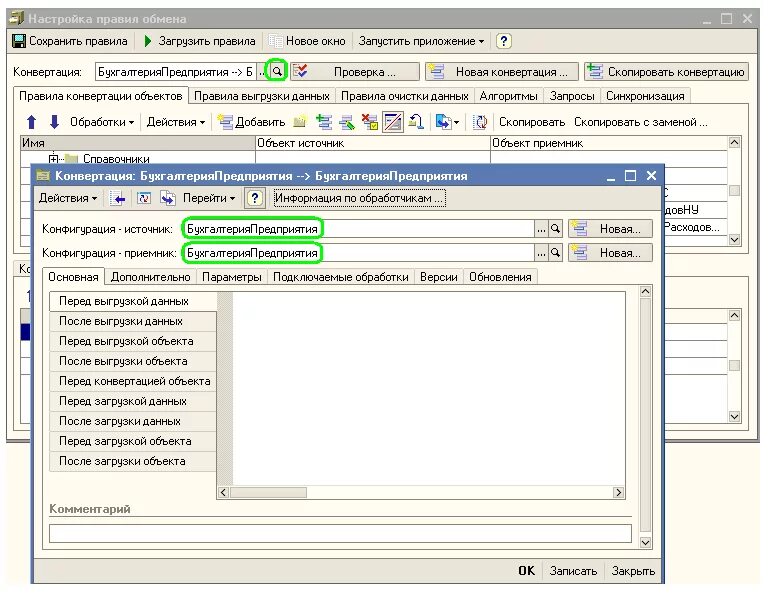Click the Комментарий input field
This screenshot has height=597, width=771.
[340, 534]
